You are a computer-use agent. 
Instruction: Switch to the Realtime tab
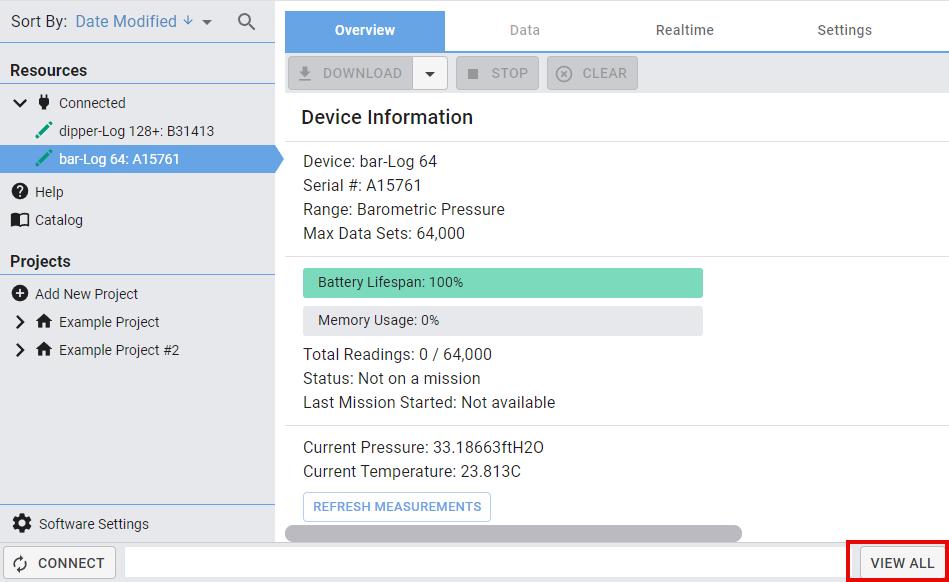point(684,30)
